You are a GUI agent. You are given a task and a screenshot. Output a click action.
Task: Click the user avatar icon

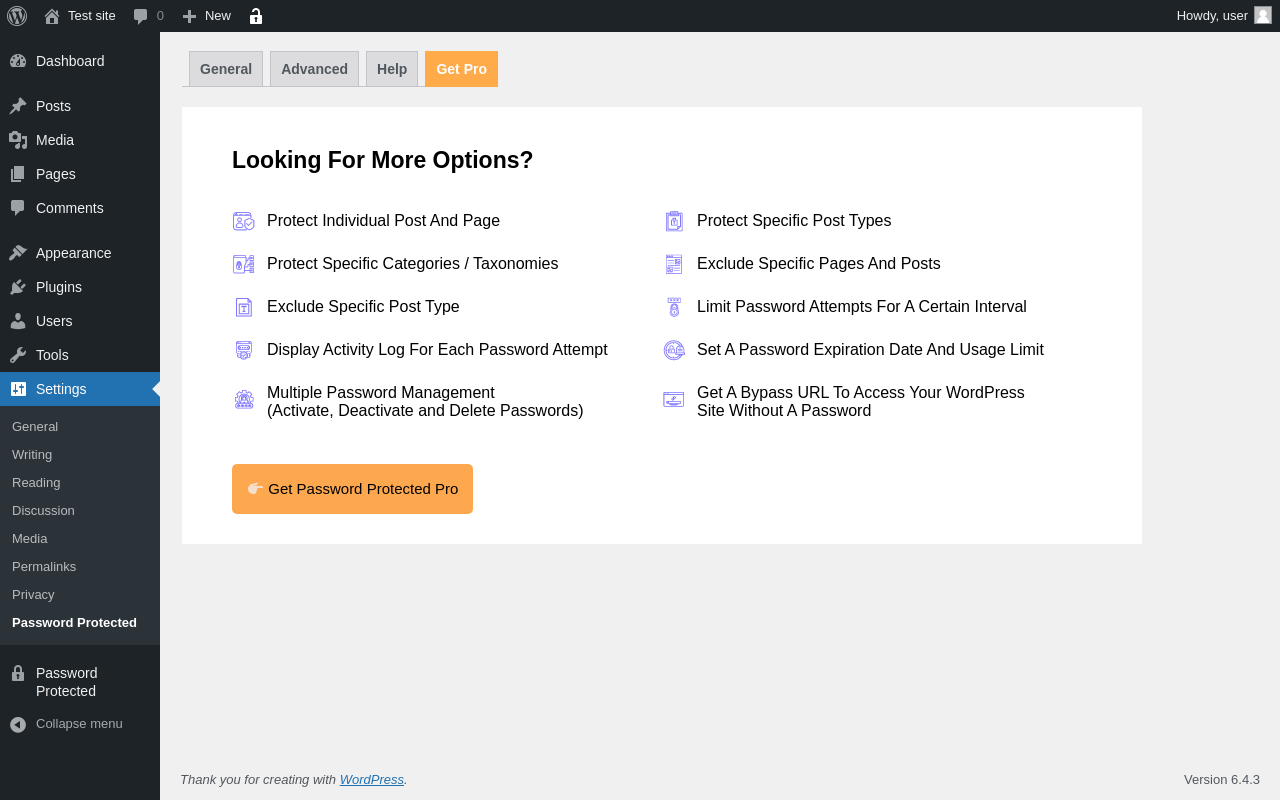(x=1263, y=15)
